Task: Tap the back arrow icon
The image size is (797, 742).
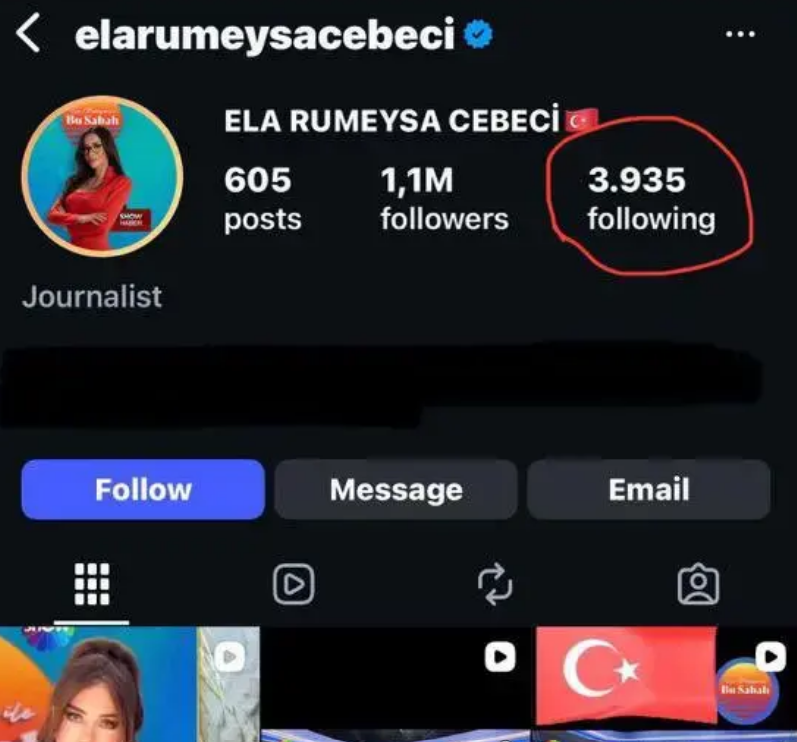Action: (28, 33)
